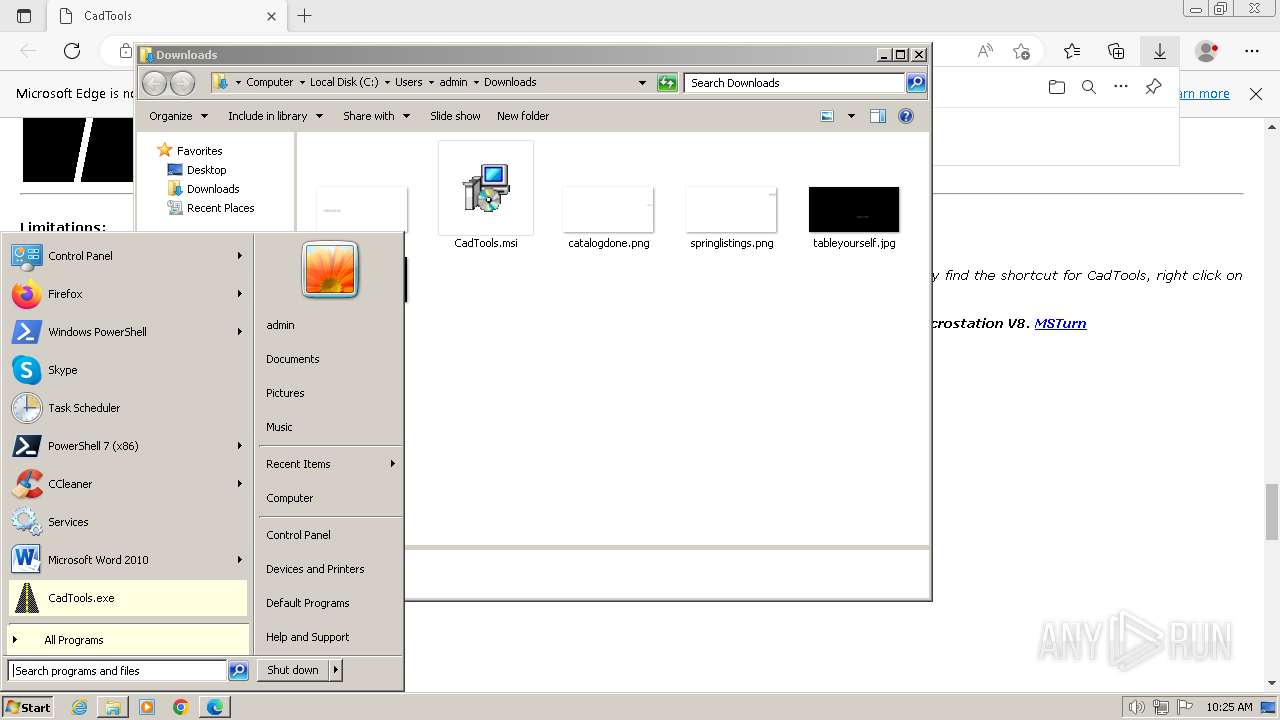Open Share with dropdown

tap(377, 116)
